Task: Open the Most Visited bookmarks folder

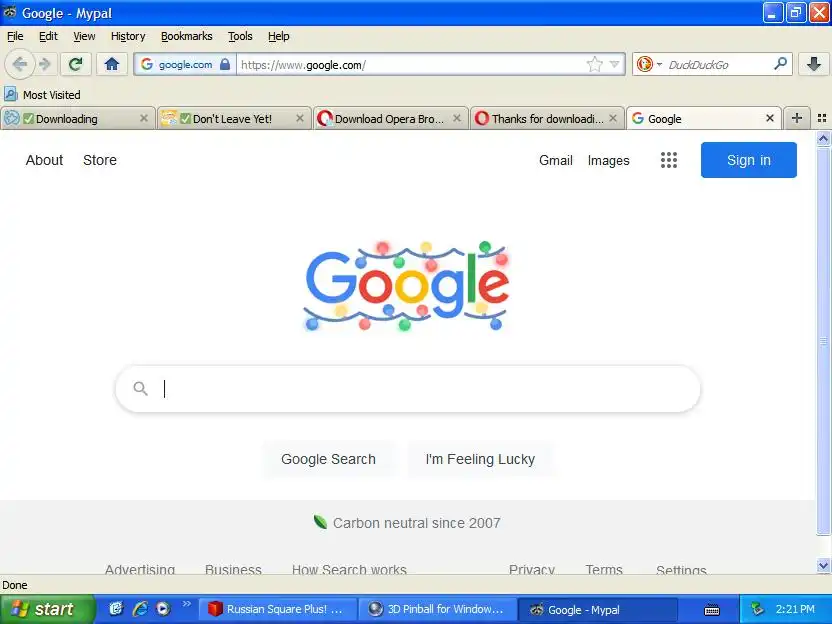Action: tap(42, 95)
